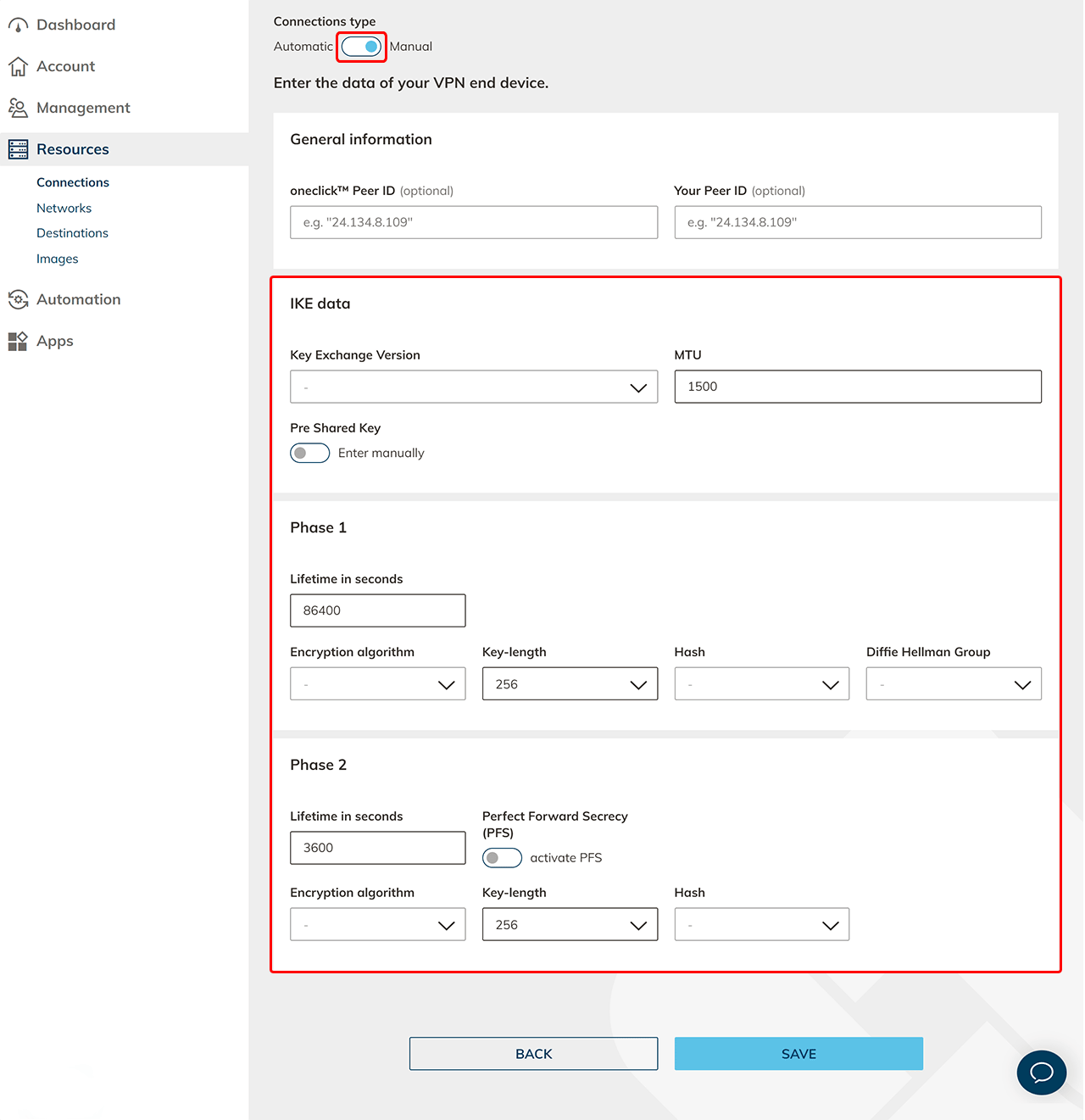
Task: Enable Pre Shared Key manual entry
Action: pos(310,454)
